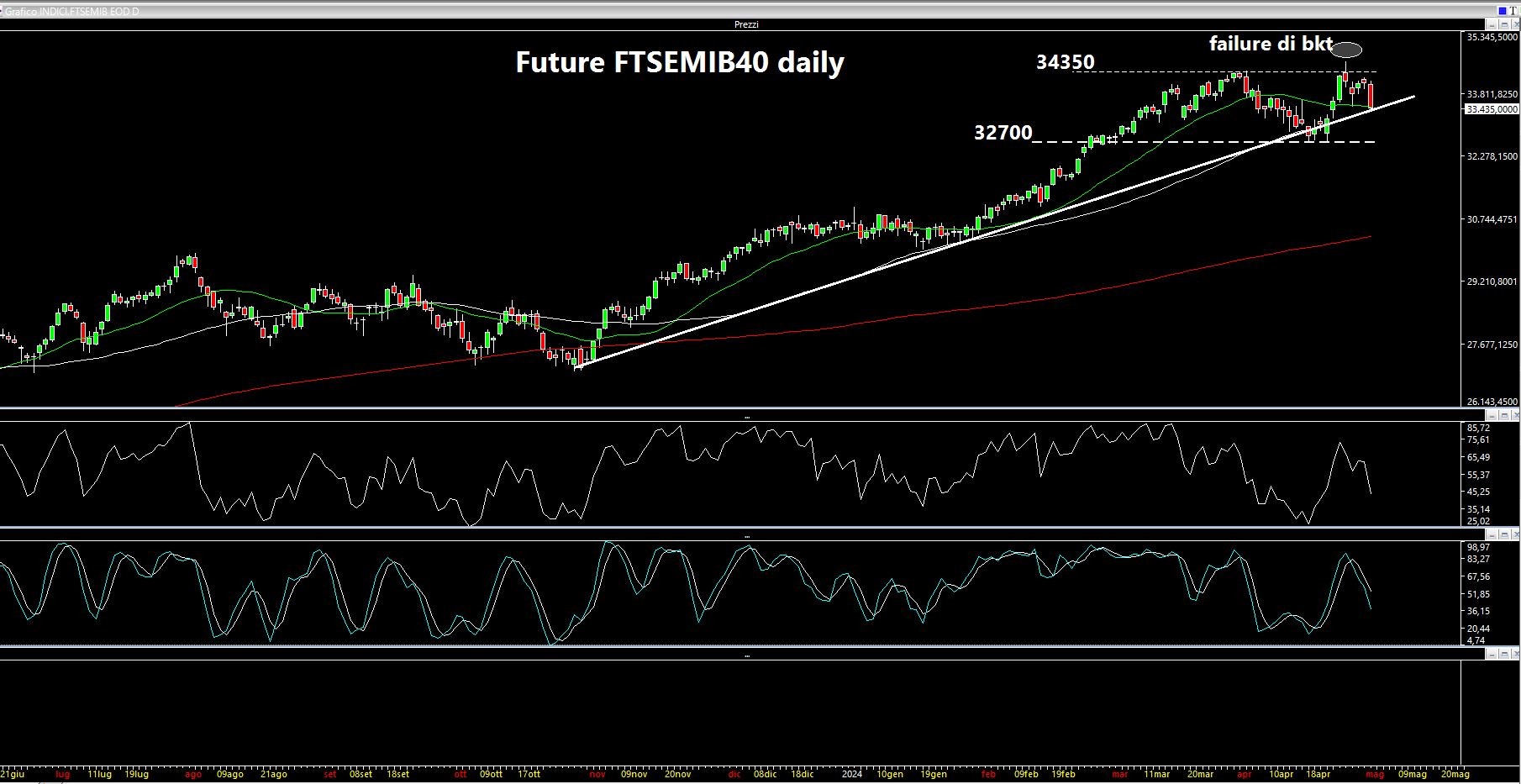
Task: Click the '20mag' date on the time axis
Action: click(1455, 774)
